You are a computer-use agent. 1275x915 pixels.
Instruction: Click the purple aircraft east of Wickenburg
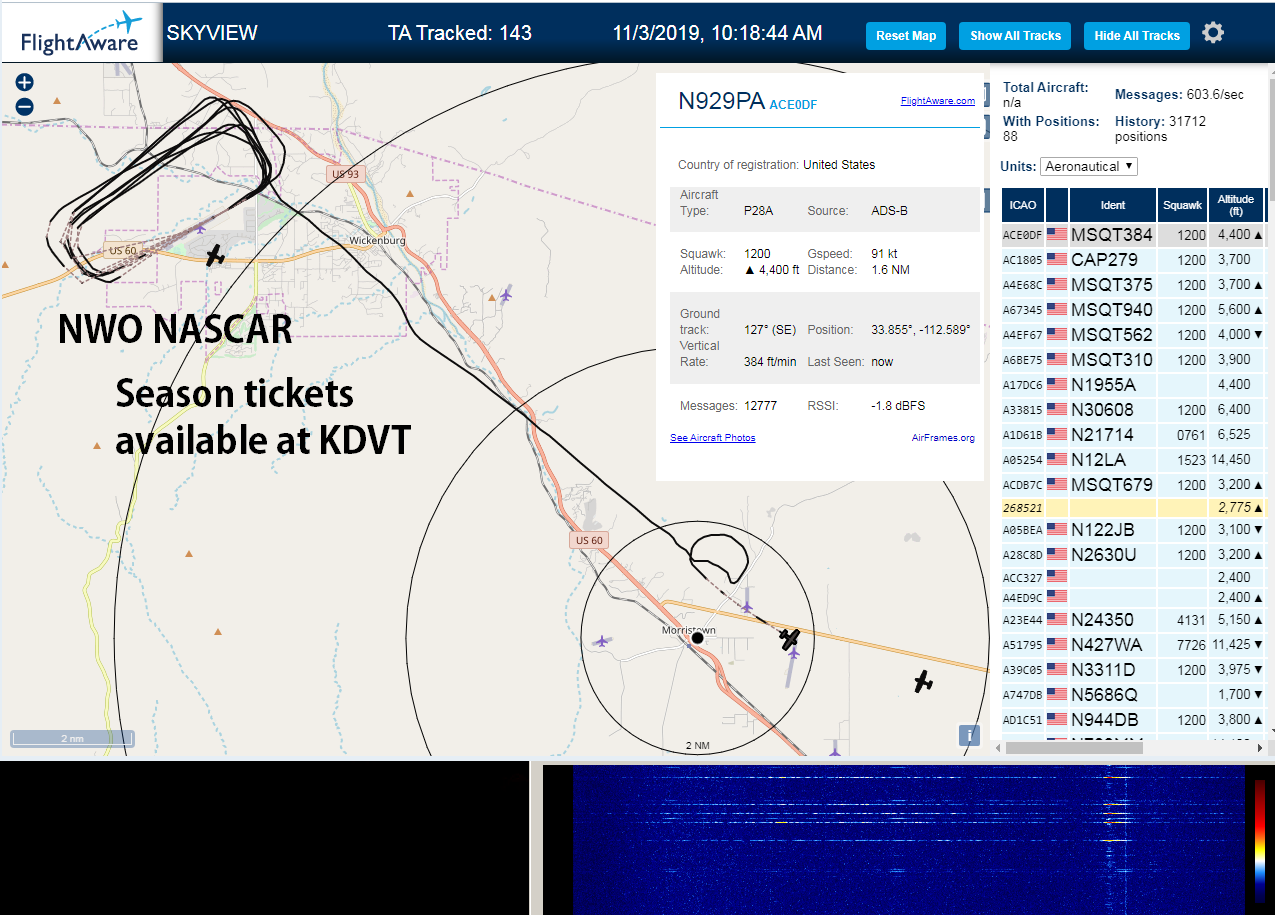[506, 293]
